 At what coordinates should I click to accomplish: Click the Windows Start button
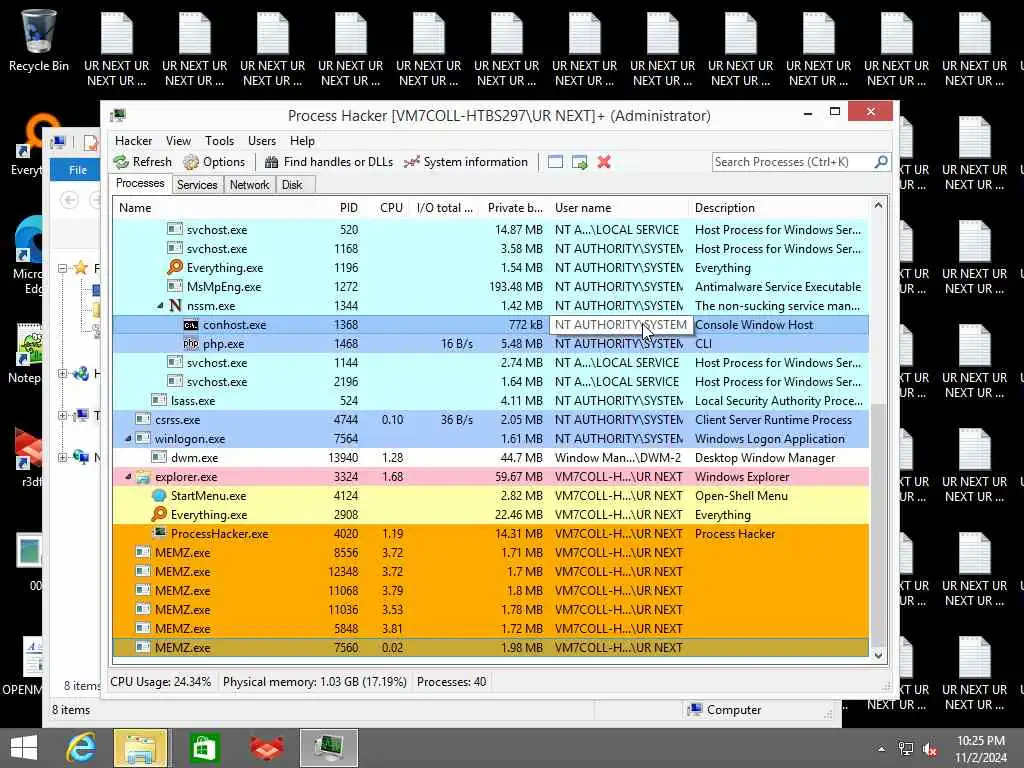[x=24, y=748]
